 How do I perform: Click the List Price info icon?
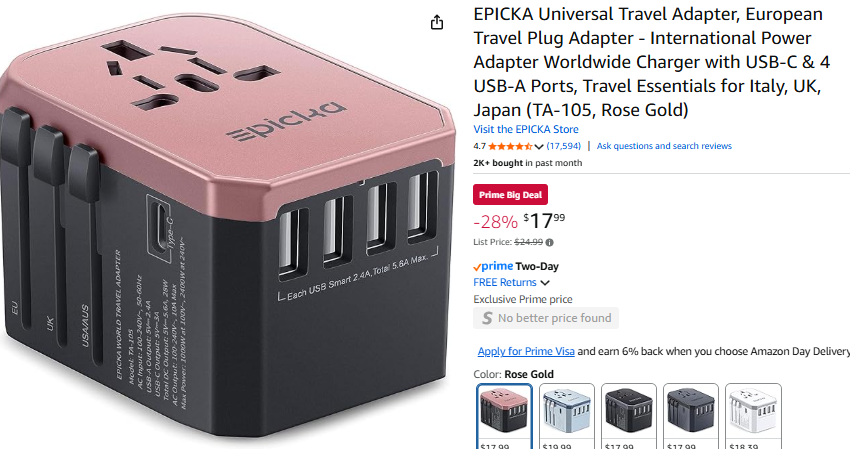coord(550,242)
